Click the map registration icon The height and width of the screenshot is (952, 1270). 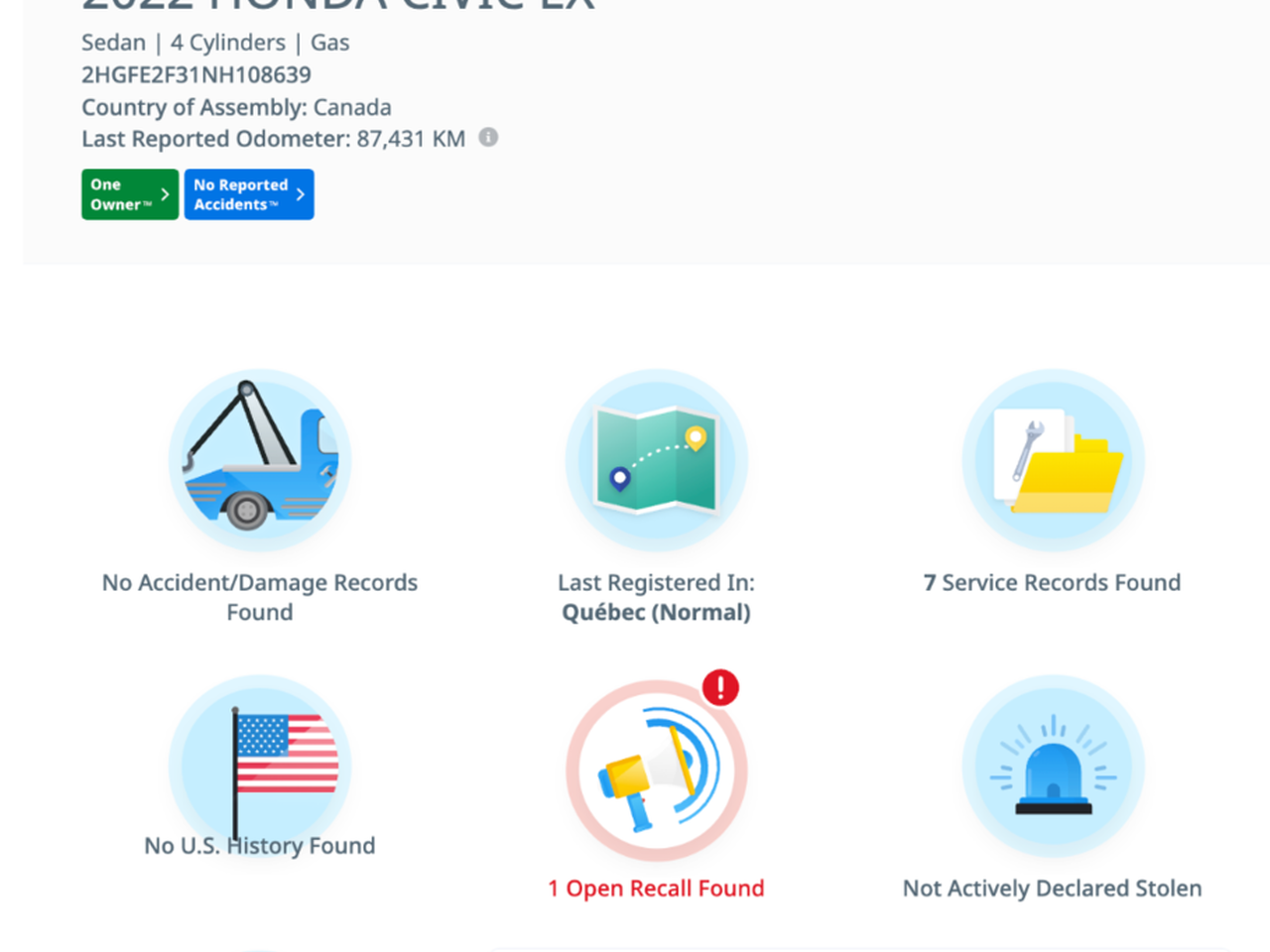[656, 459]
